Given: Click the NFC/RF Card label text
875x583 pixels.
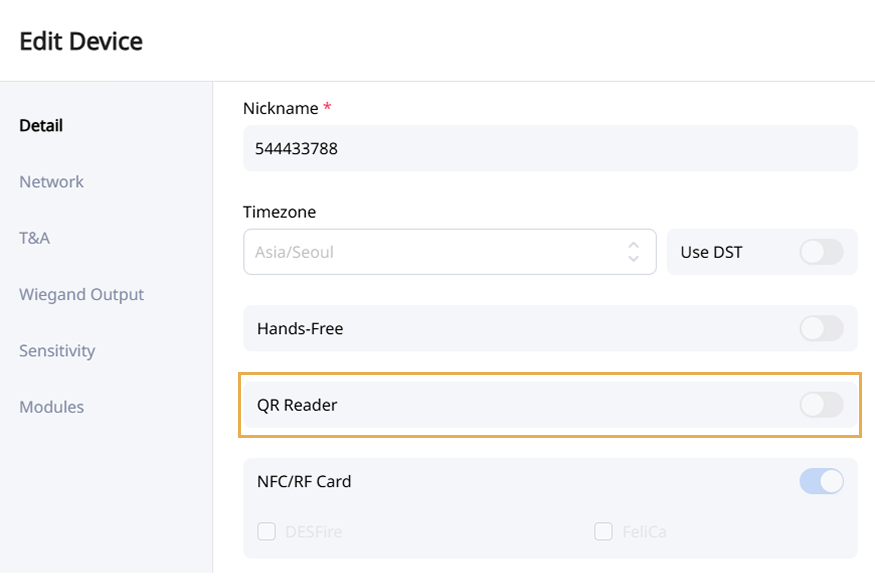Looking at the screenshot, I should pos(304,481).
